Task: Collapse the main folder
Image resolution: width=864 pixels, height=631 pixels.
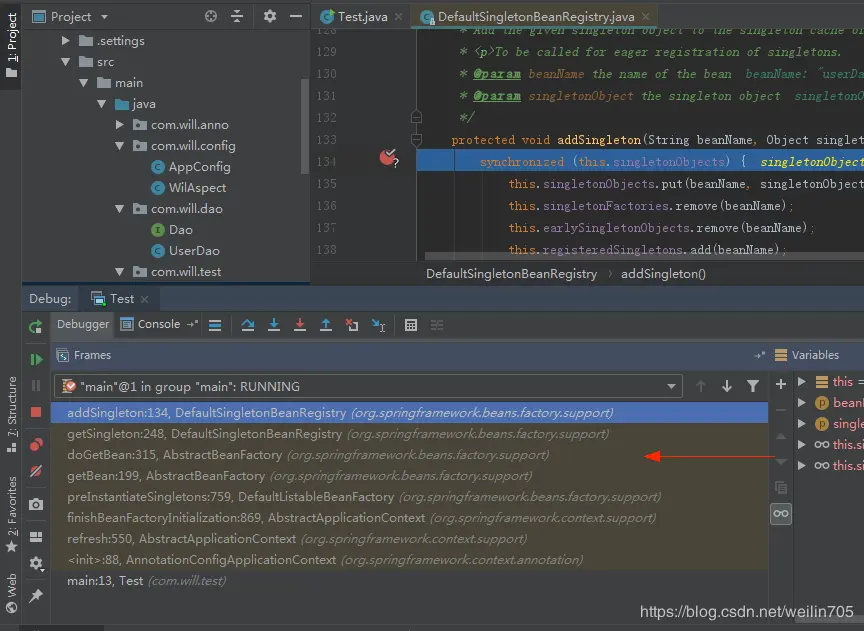Action: coord(84,83)
